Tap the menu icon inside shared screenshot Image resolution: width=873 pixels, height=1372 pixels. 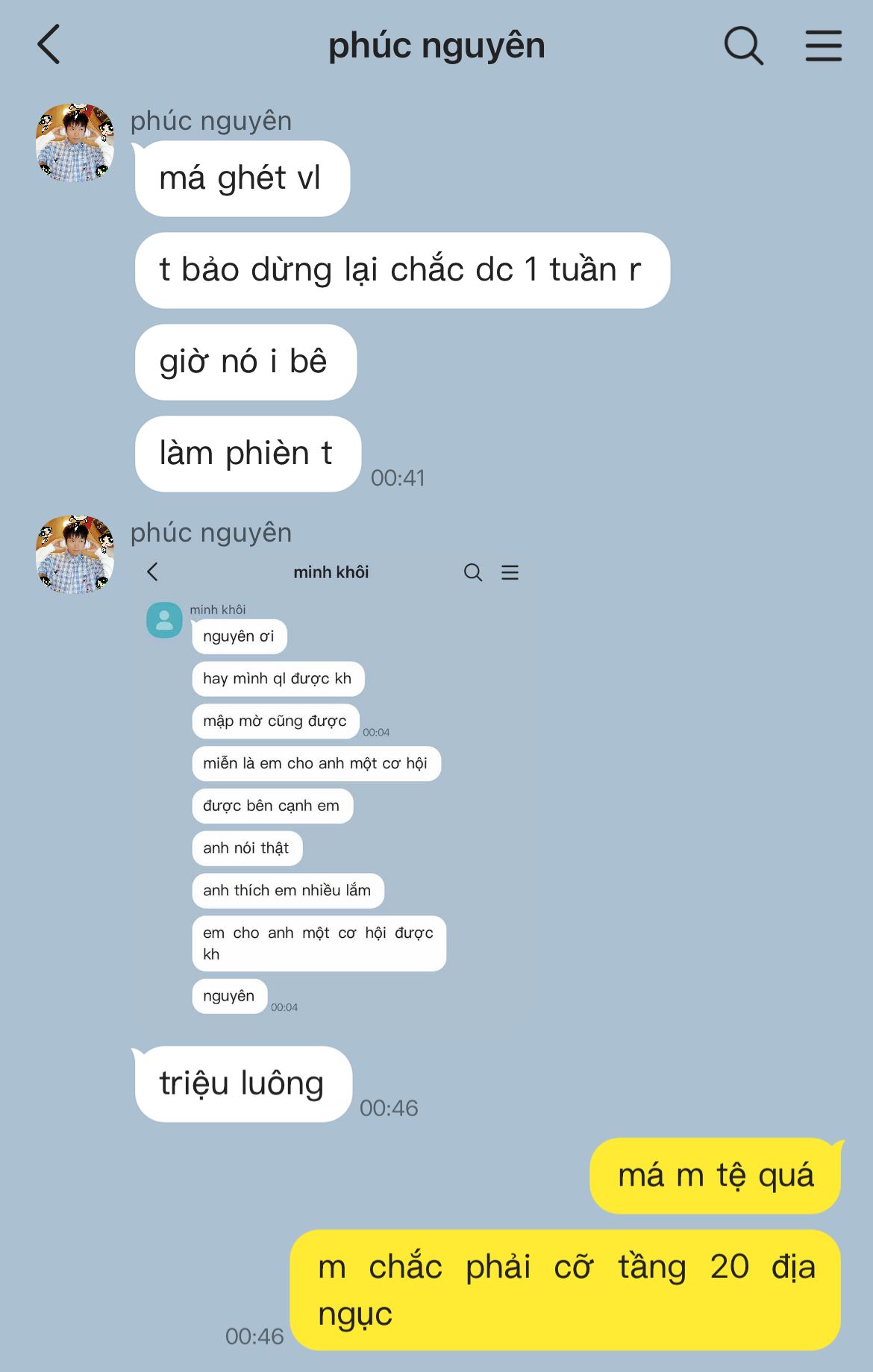[510, 572]
